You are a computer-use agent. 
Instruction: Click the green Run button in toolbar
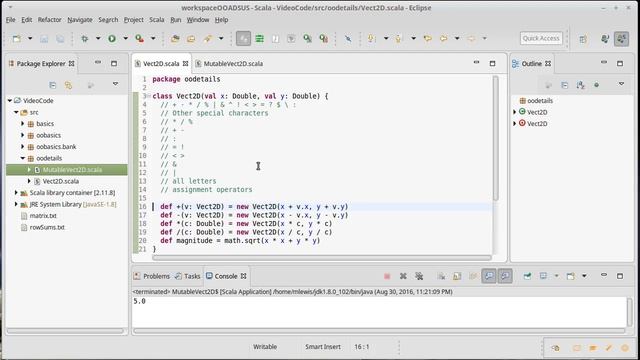pyautogui.click(x=112, y=39)
